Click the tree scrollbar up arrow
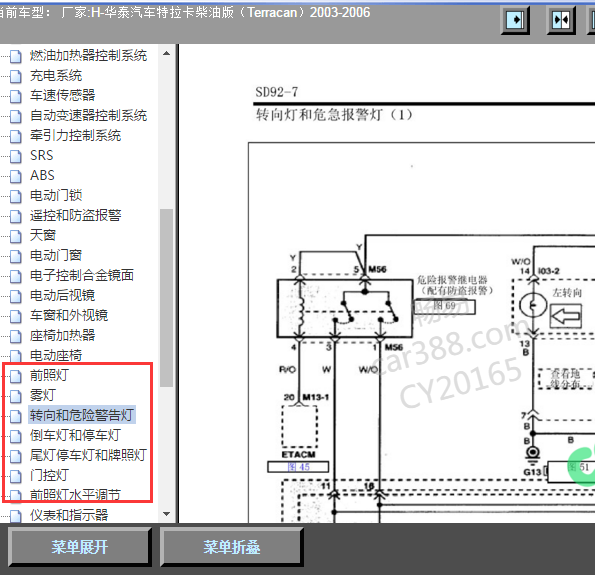This screenshot has width=595, height=575. point(166,54)
